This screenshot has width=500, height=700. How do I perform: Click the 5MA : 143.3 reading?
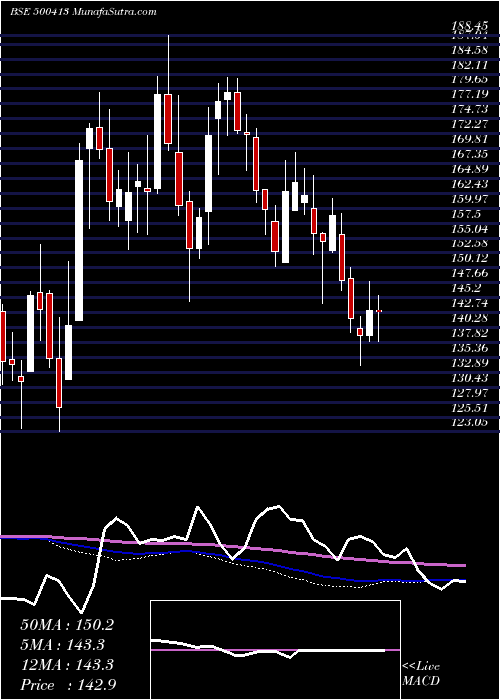[62, 645]
